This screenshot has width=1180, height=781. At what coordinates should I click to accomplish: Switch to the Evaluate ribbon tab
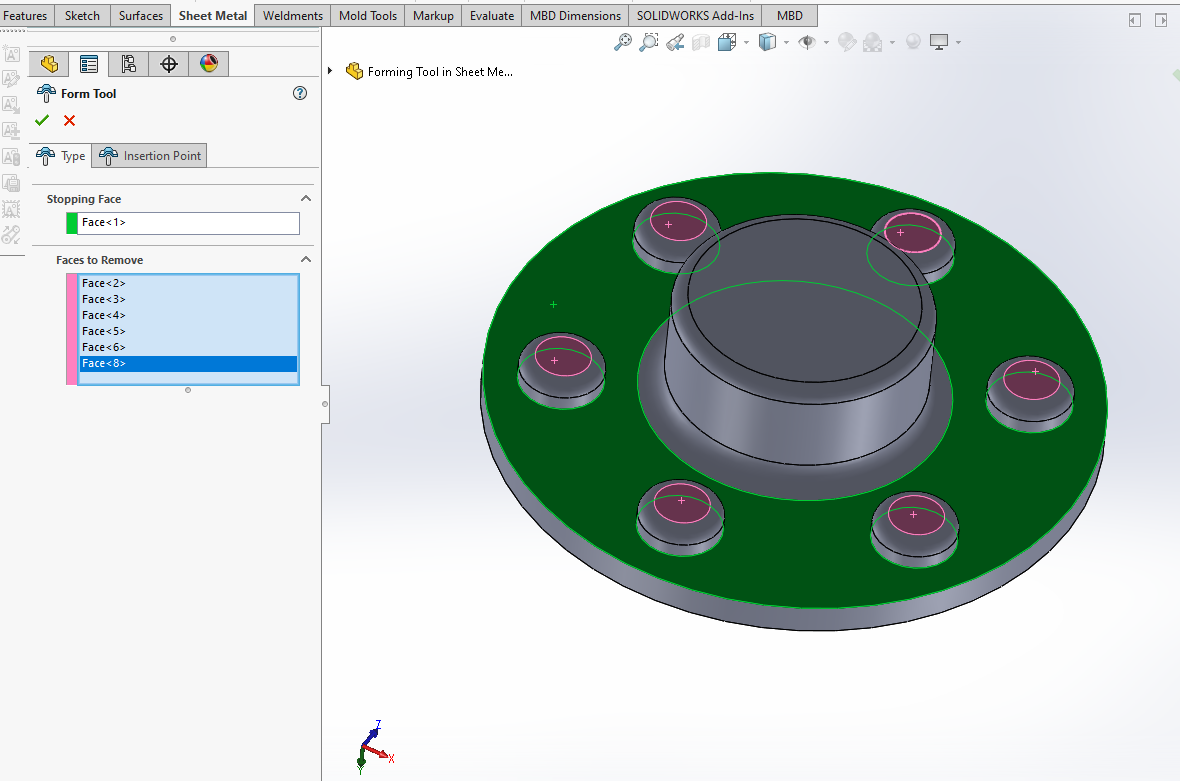click(492, 16)
